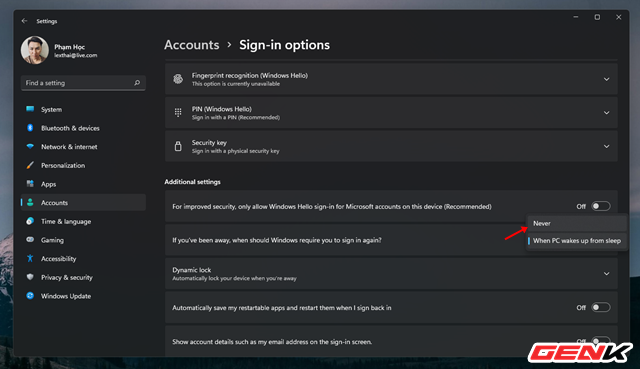Select Accounts in sidebar
Viewport: 640px width, 369px height.
83,202
